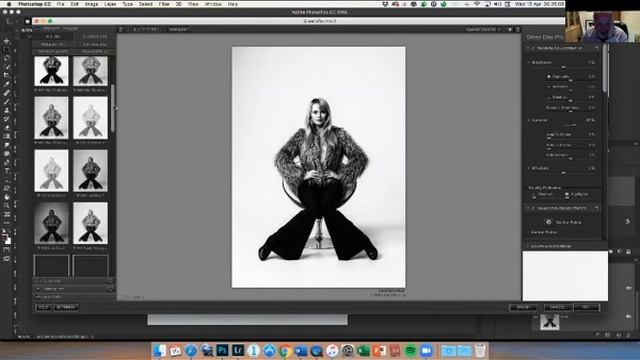Open the Image menu

(91, 4)
